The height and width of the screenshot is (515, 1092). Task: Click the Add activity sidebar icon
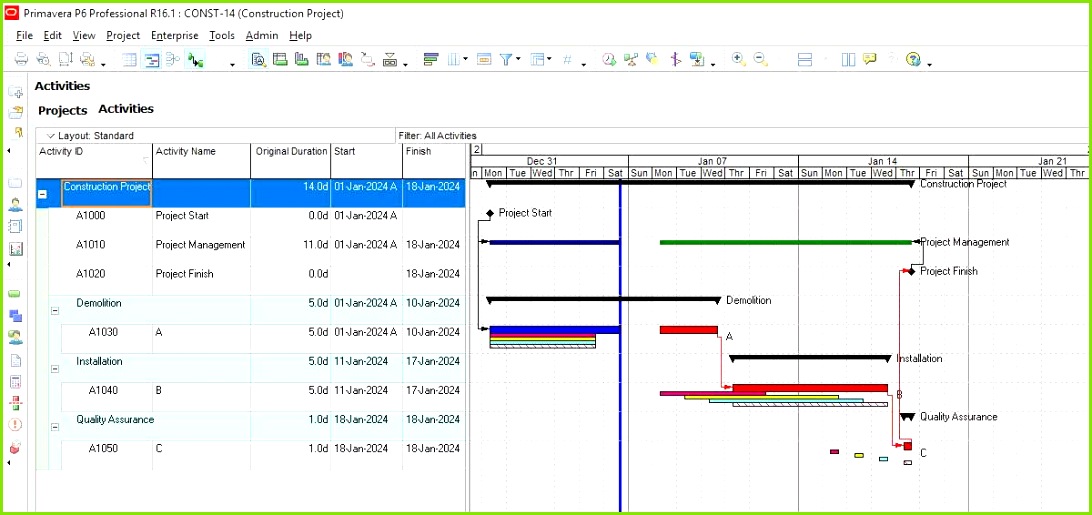(x=15, y=92)
